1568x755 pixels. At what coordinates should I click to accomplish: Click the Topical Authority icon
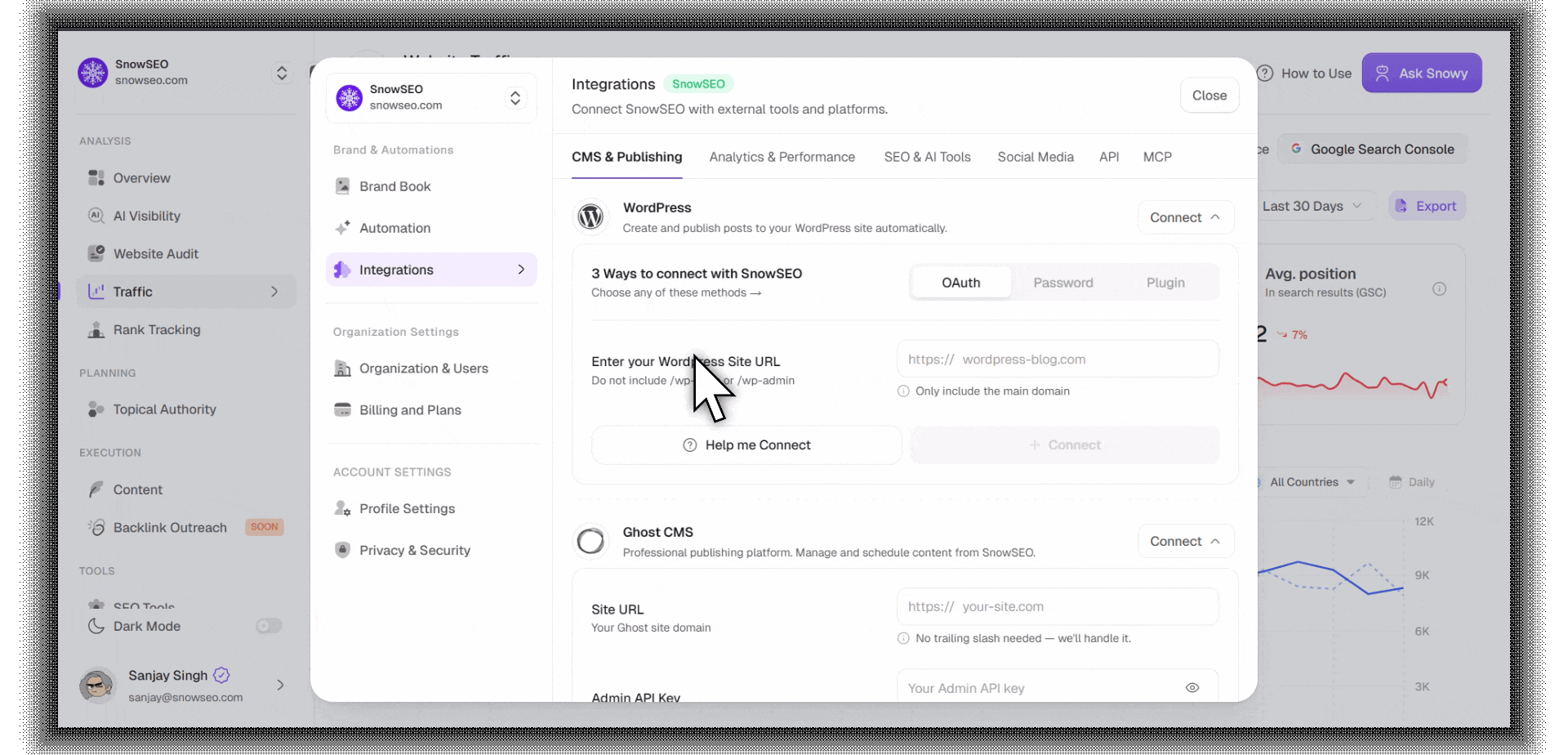pos(96,409)
